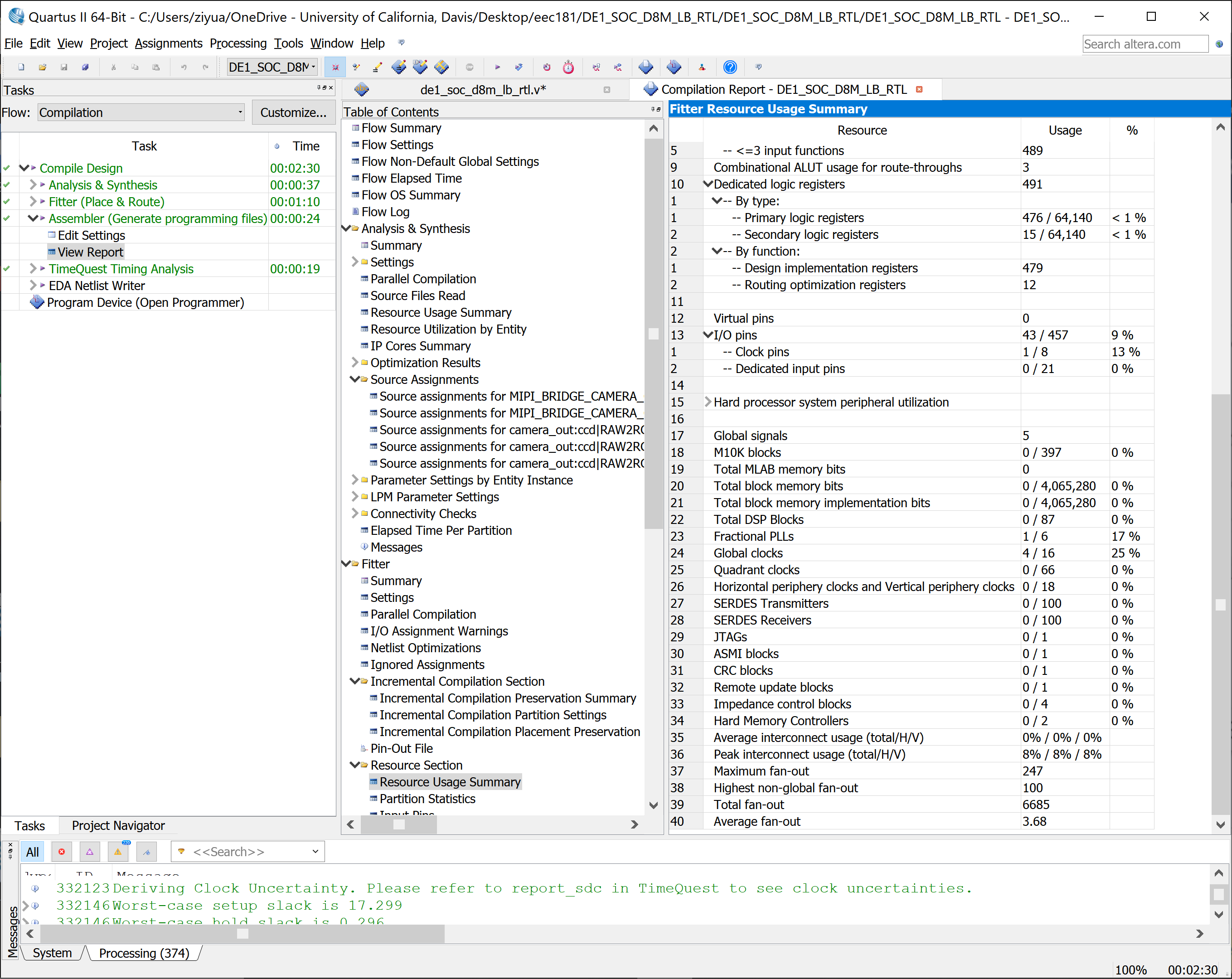The width and height of the screenshot is (1232, 979).
Task: Toggle the warning messages filter button
Action: tap(118, 852)
